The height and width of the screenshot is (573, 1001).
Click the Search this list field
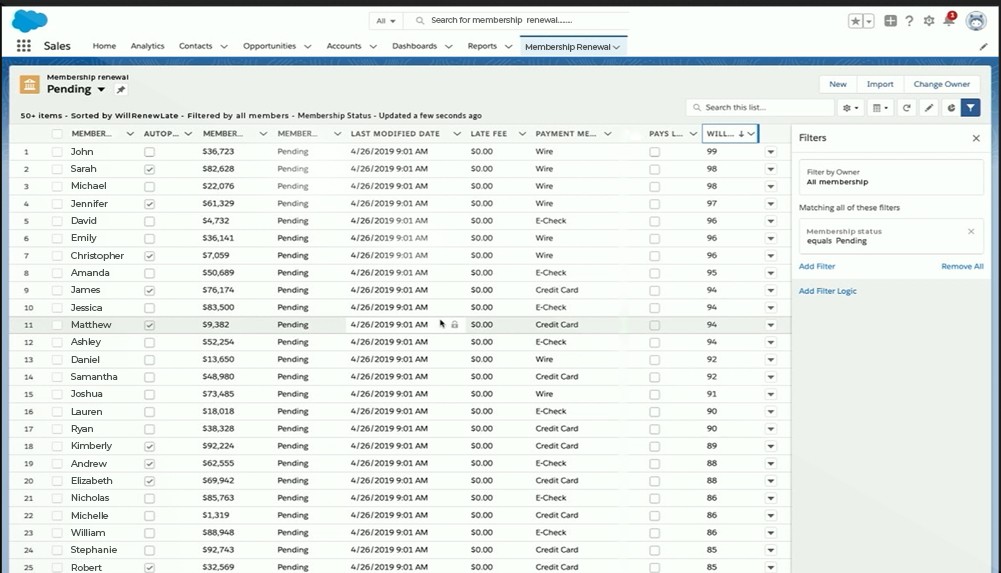(x=760, y=108)
